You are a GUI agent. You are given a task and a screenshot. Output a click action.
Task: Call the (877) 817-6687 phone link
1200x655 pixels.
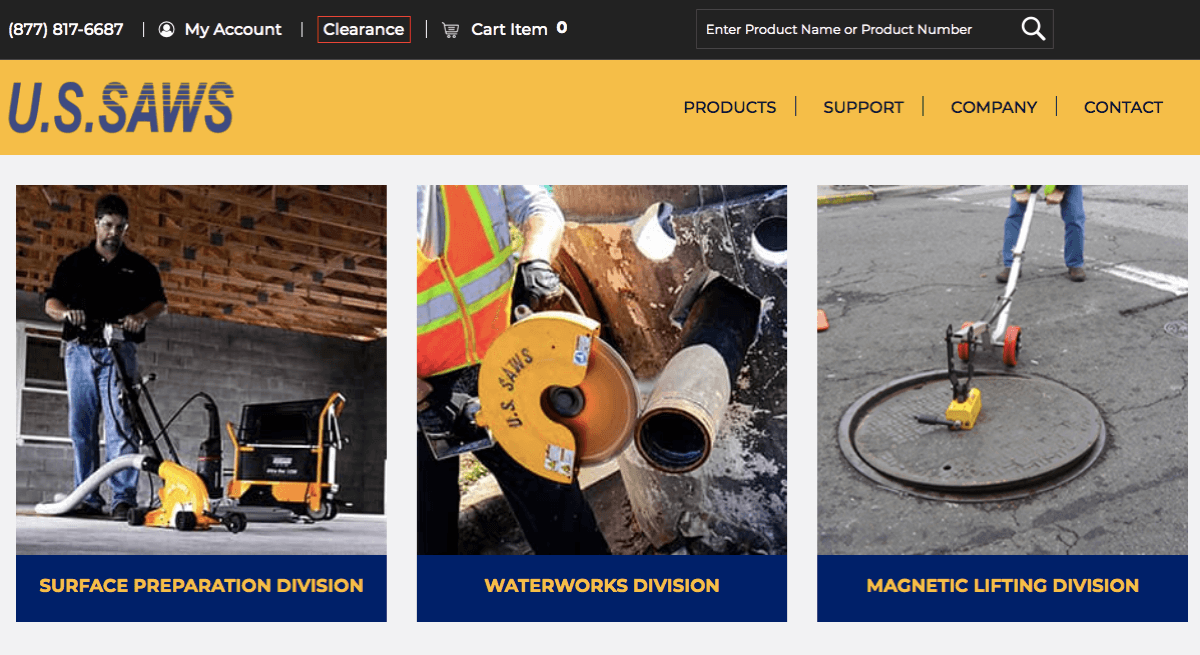[66, 30]
